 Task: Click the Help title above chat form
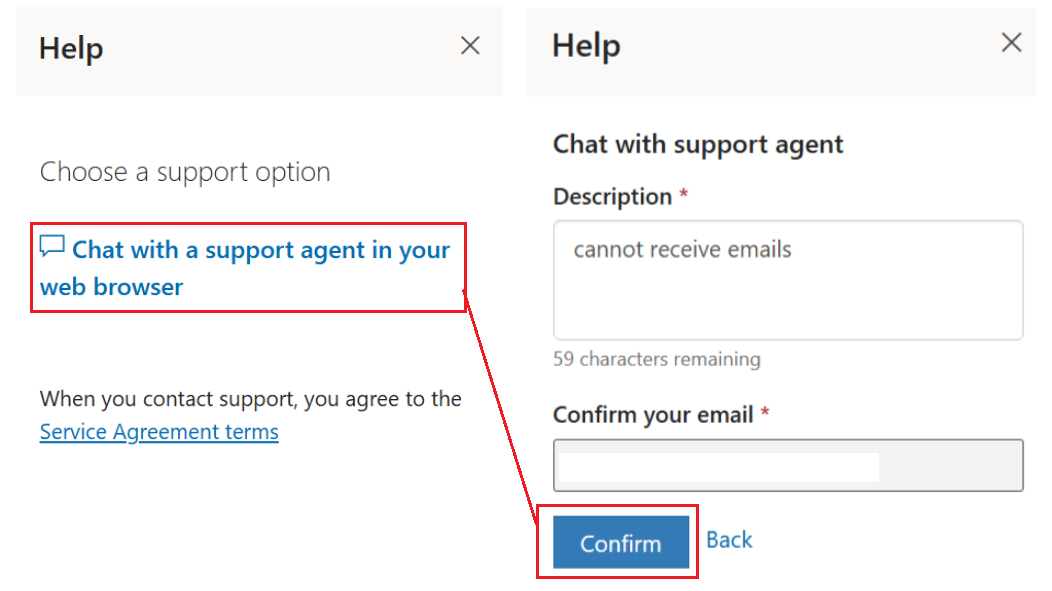(586, 46)
